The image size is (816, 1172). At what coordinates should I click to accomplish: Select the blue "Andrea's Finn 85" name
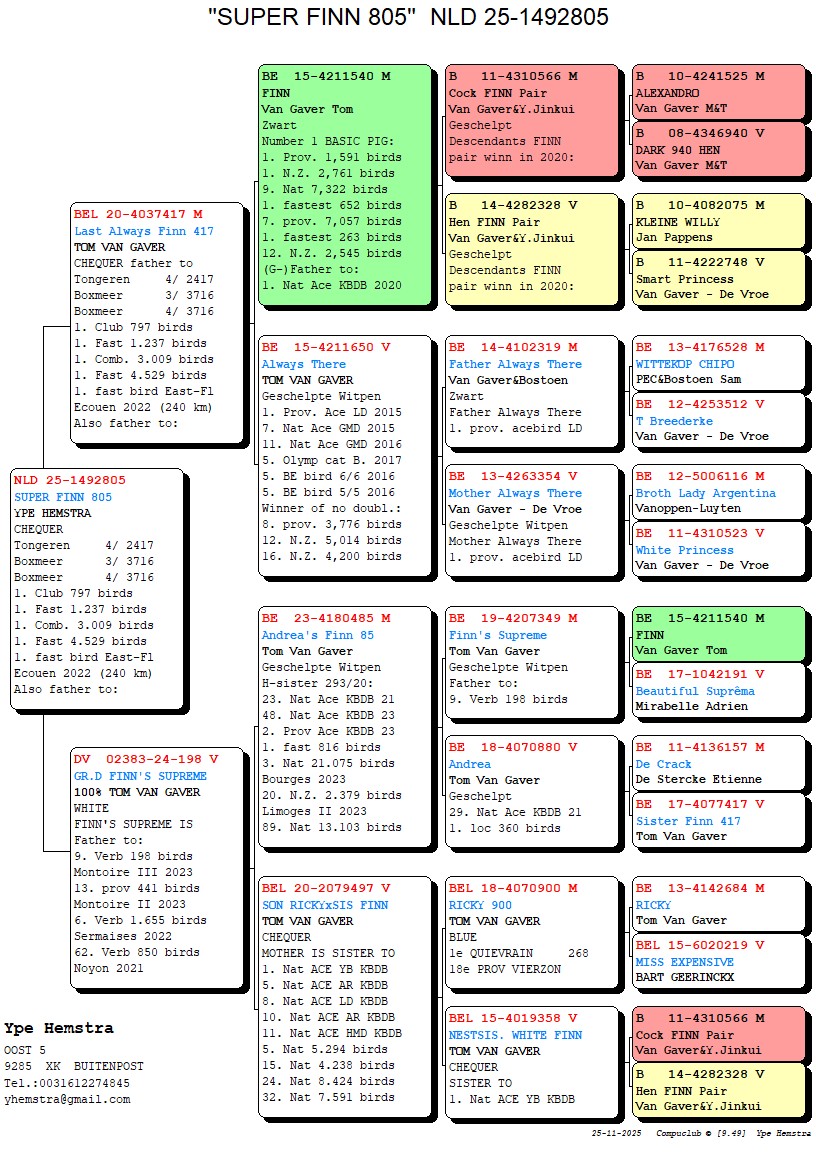pyautogui.click(x=318, y=635)
